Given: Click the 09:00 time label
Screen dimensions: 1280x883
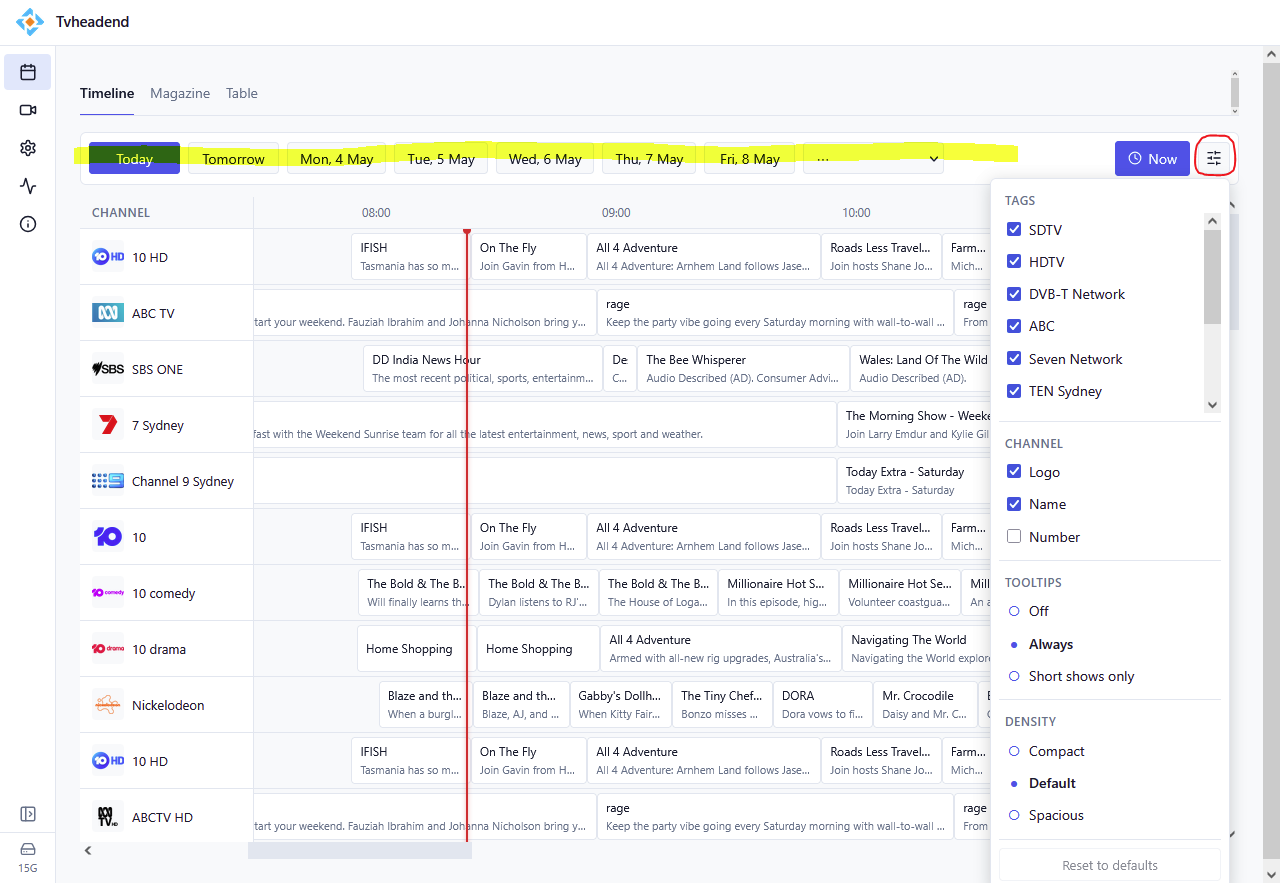Looking at the screenshot, I should 616,213.
